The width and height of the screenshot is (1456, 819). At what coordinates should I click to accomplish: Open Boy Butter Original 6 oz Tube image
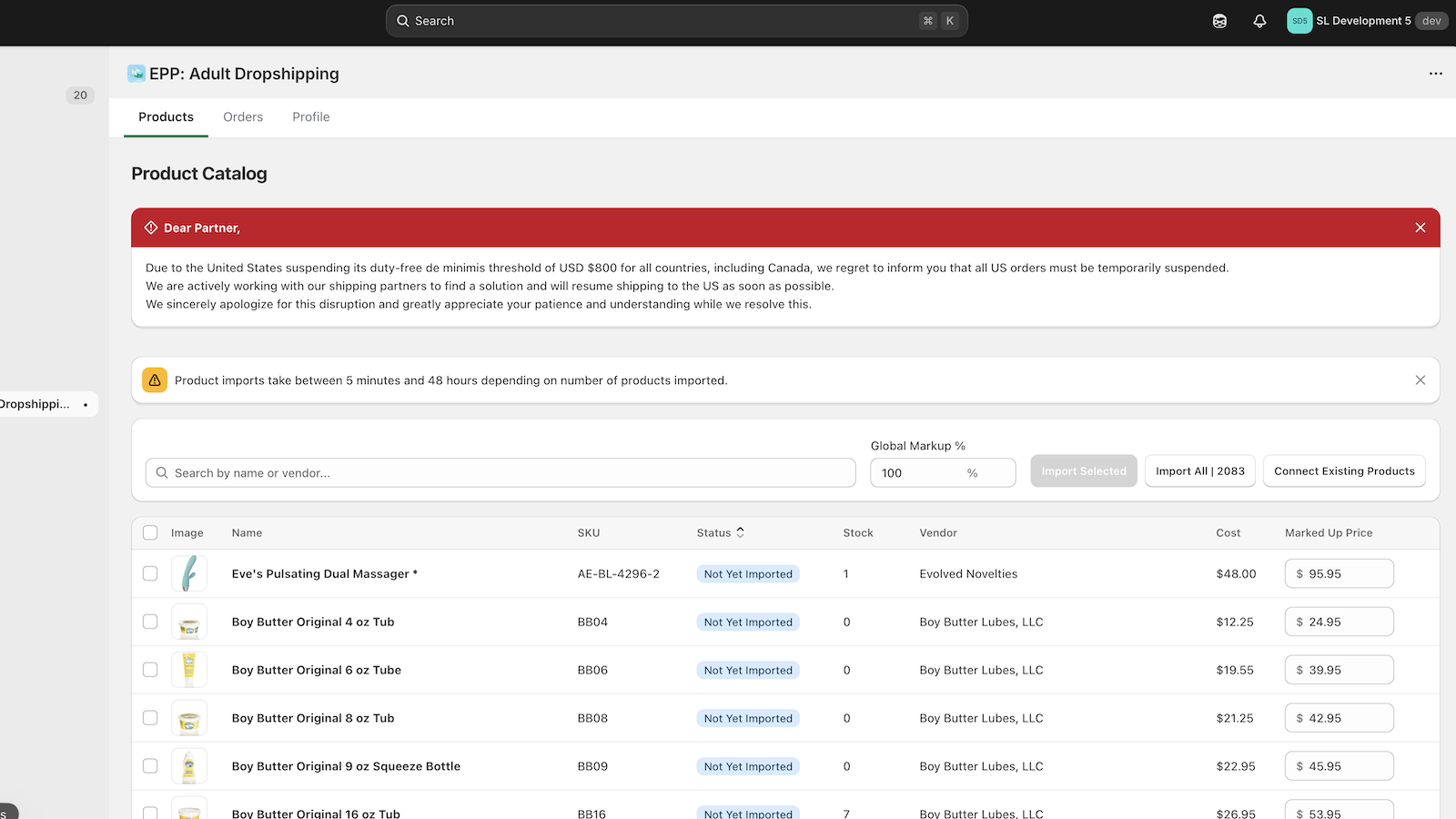point(189,671)
